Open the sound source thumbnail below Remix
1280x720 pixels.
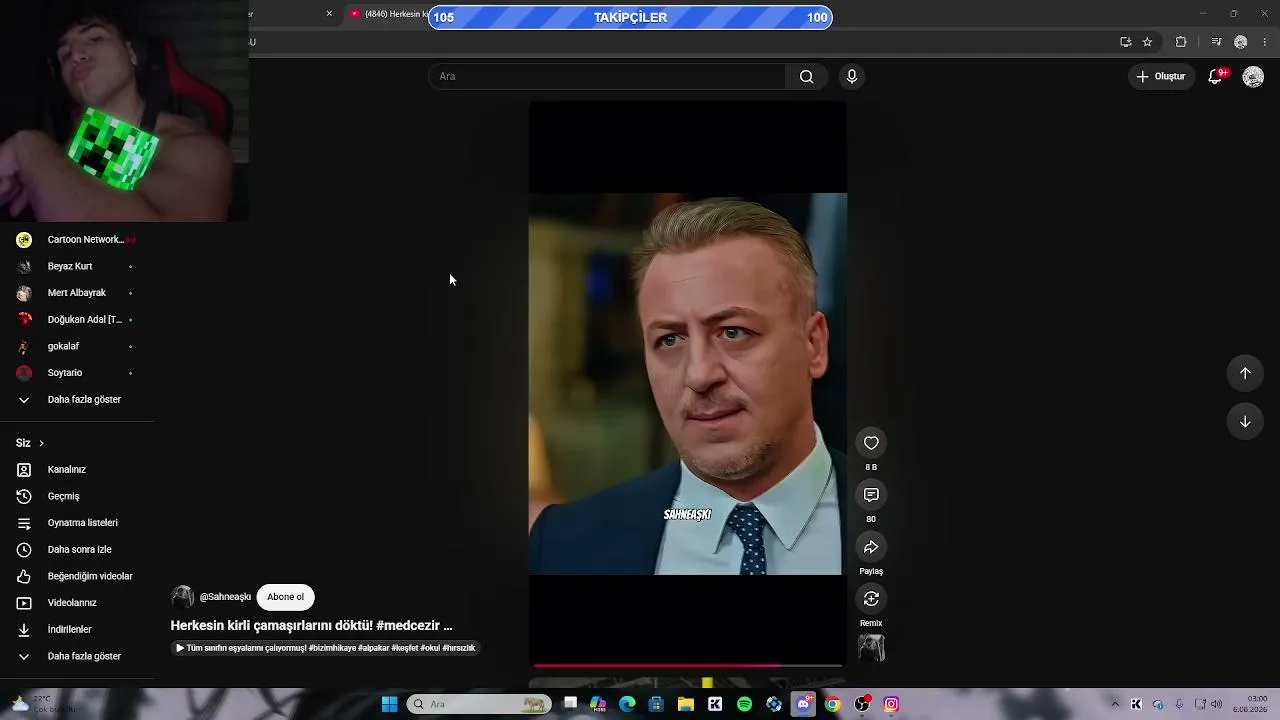pos(871,649)
